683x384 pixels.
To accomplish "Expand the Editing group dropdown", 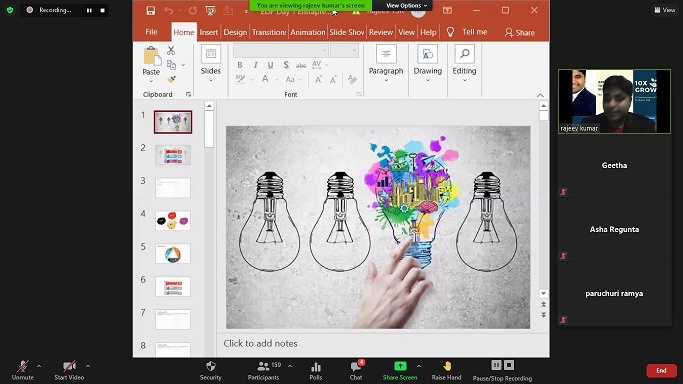I will click(x=464, y=81).
